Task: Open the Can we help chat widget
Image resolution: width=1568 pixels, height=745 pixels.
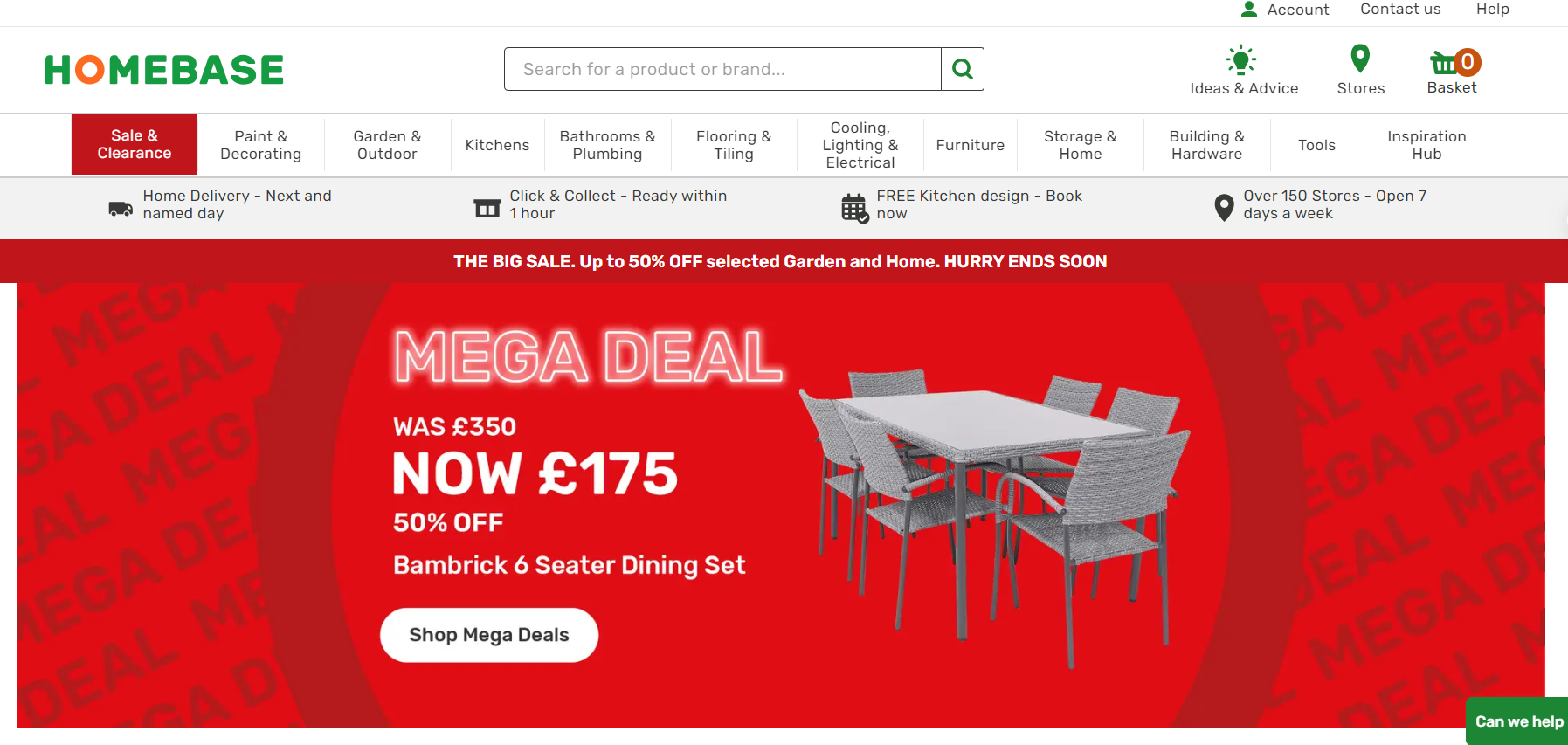Action: pyautogui.click(x=1517, y=721)
